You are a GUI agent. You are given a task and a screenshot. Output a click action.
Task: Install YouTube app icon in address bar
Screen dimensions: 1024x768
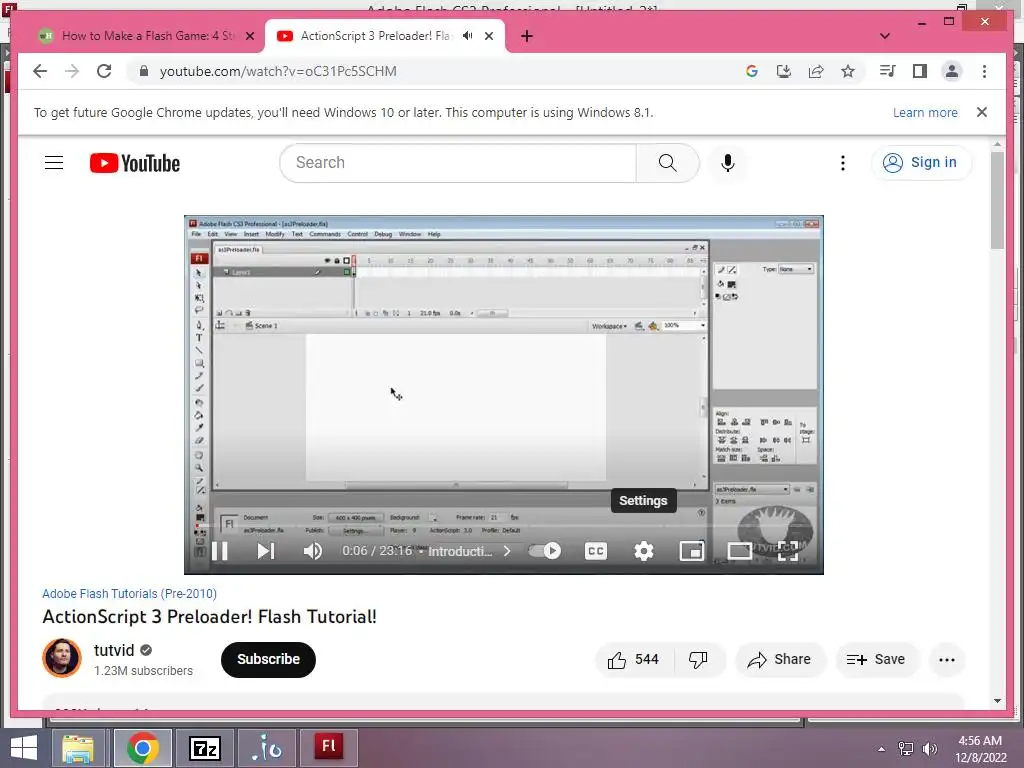coord(784,71)
